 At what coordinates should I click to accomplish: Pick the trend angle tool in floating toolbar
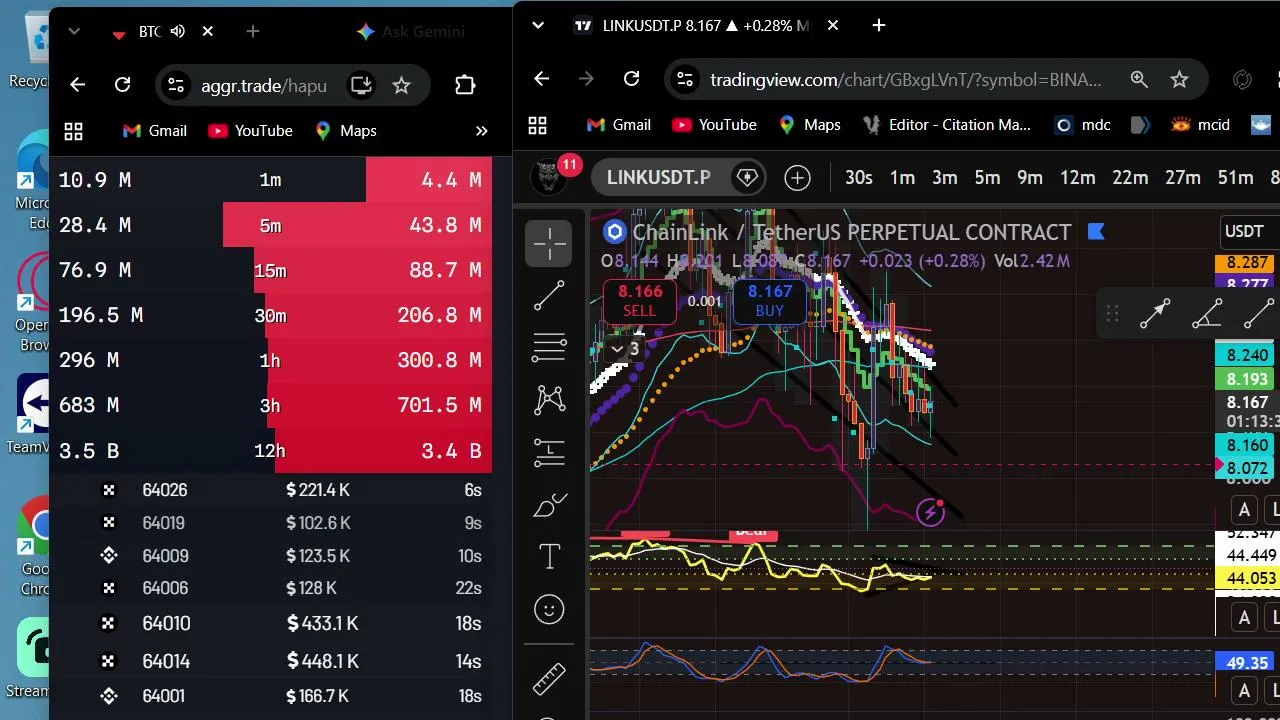tap(1207, 314)
